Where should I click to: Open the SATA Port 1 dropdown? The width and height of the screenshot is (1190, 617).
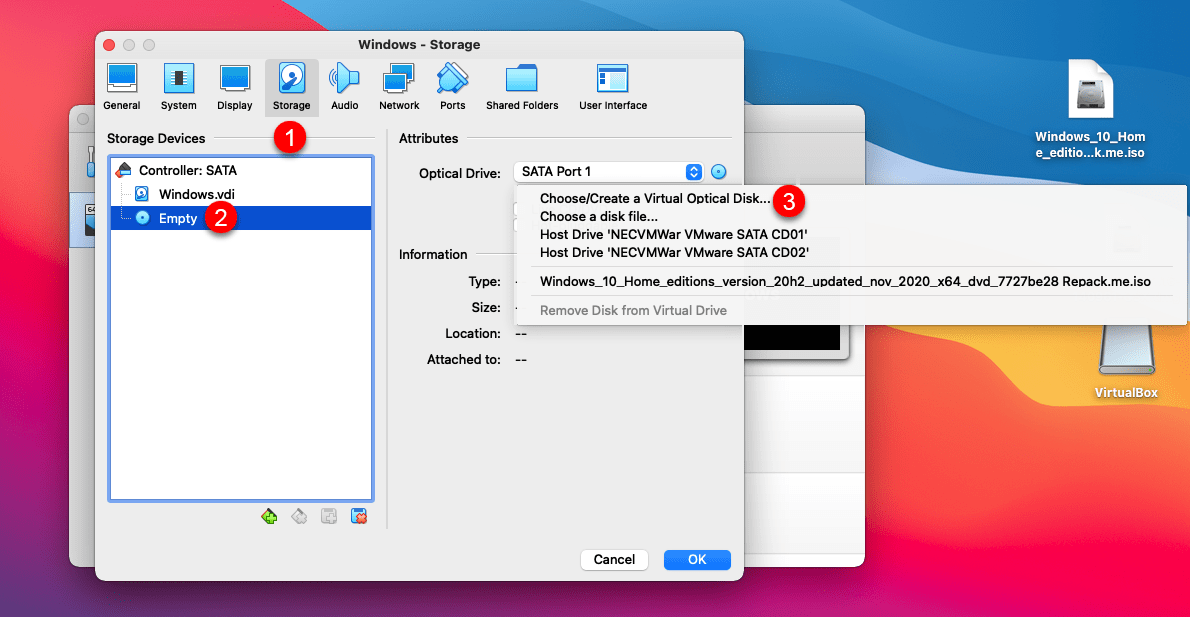pyautogui.click(x=609, y=172)
